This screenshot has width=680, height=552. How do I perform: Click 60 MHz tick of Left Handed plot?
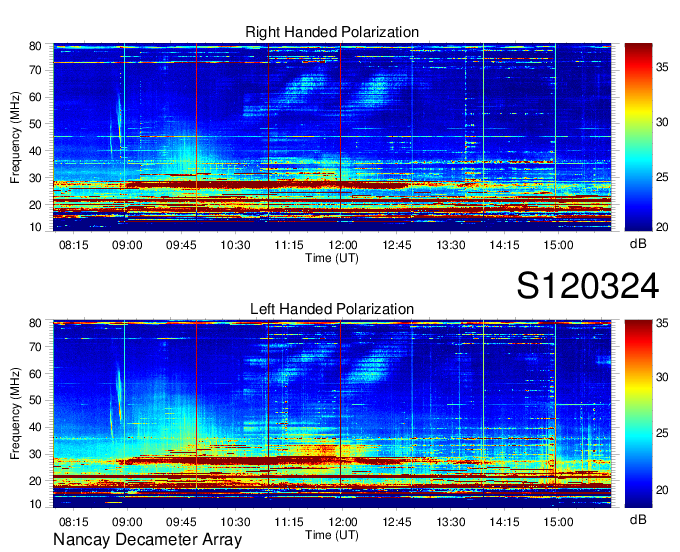(x=35, y=374)
